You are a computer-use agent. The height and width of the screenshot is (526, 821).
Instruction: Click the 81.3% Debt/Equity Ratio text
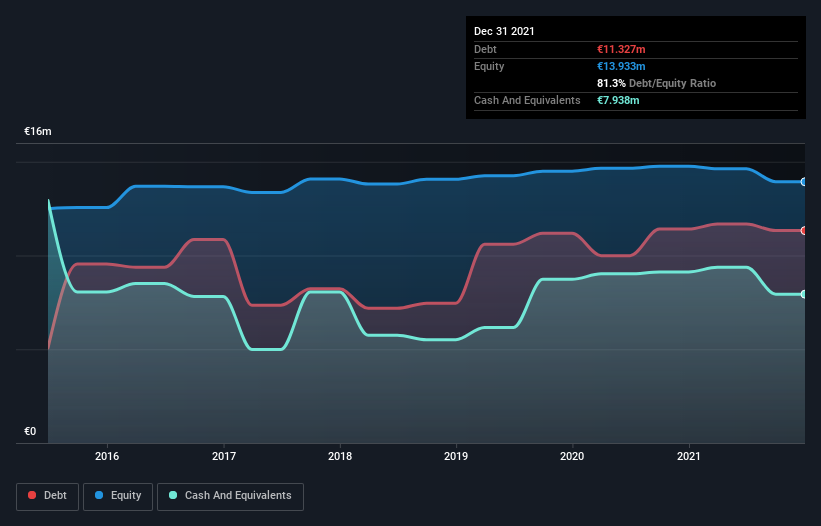657,83
